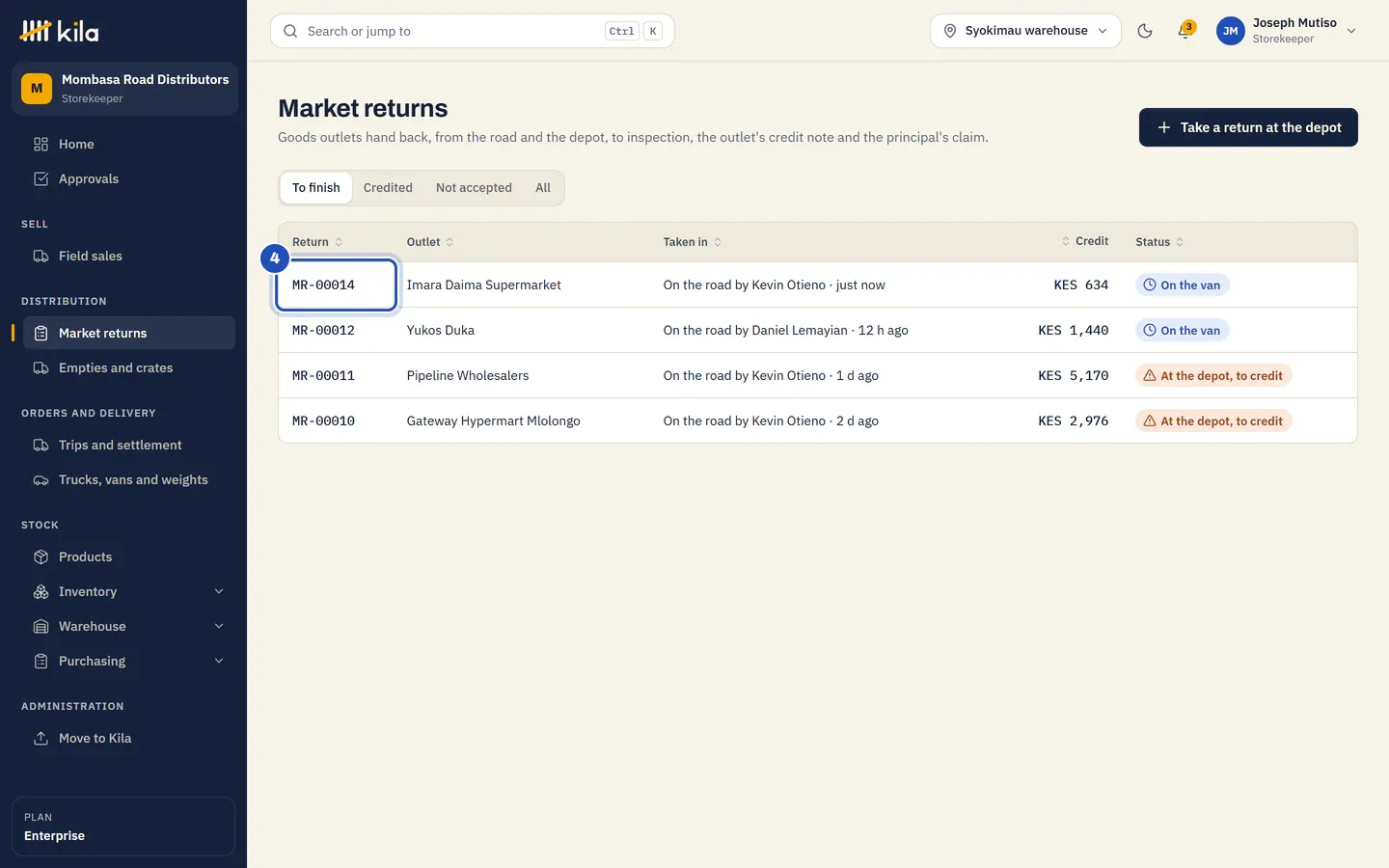Click Imara Daima Supermarket outlet
Screen dimensions: 1389x868
pos(483,285)
